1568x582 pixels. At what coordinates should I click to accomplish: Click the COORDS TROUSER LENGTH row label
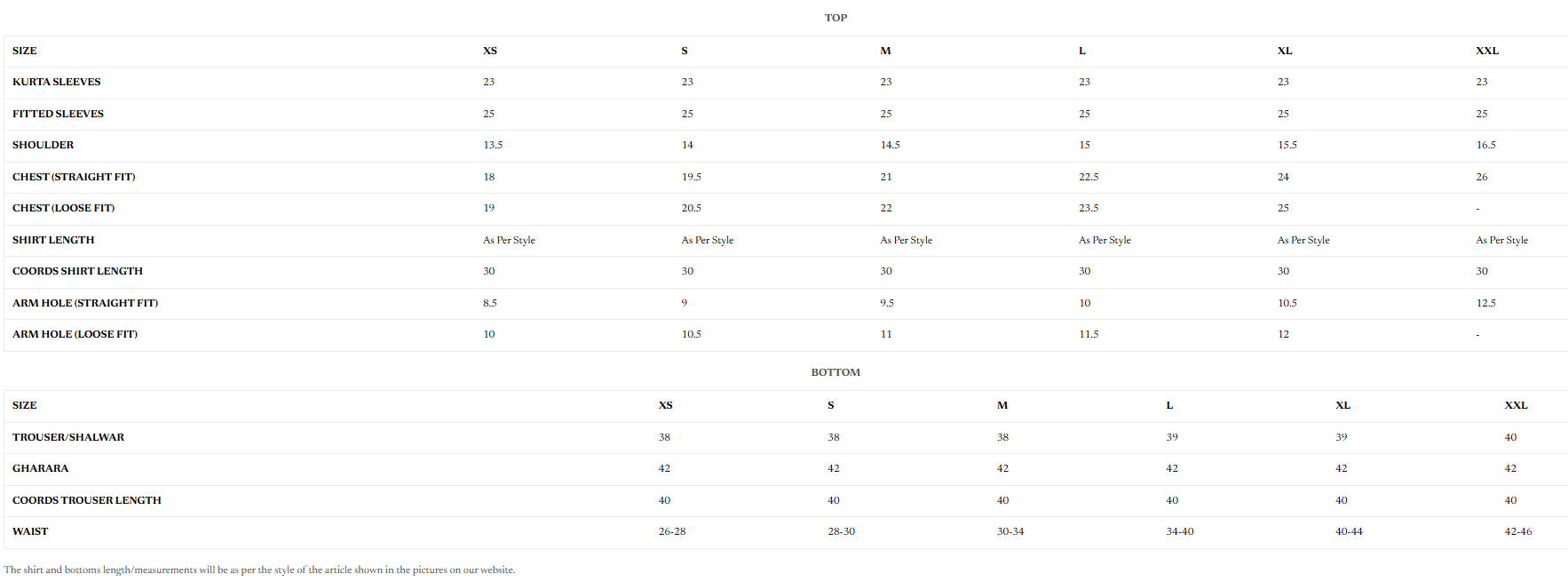pos(87,500)
